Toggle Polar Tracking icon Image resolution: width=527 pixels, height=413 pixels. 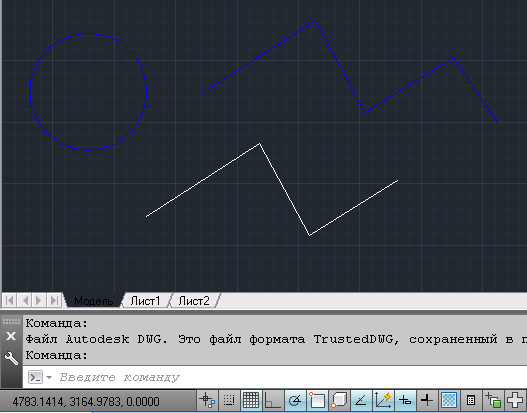pyautogui.click(x=295, y=401)
